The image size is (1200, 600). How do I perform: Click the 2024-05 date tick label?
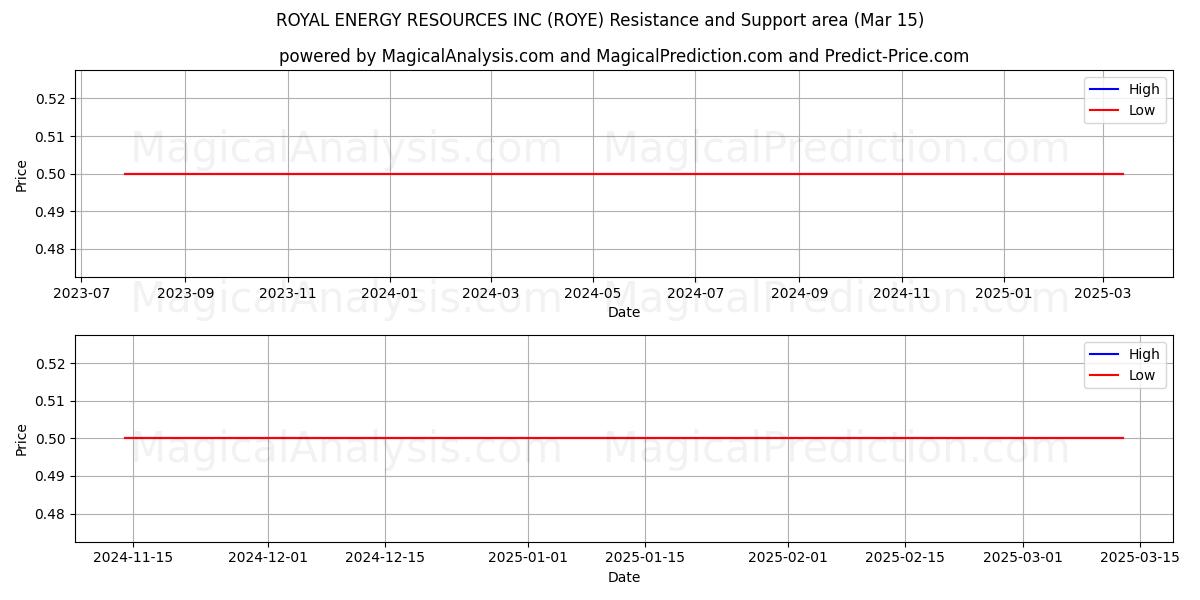pos(593,293)
